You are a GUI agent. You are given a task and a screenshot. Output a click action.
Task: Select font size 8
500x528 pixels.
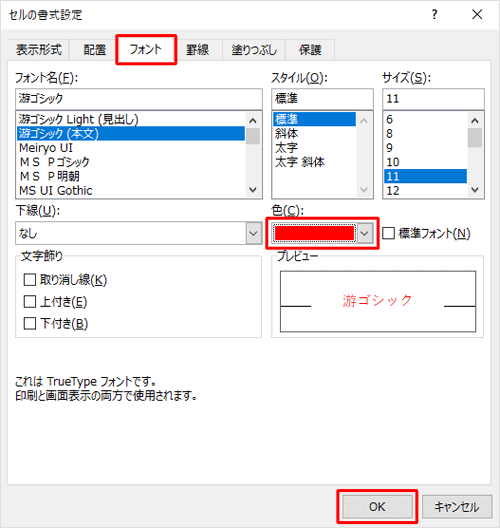point(425,133)
